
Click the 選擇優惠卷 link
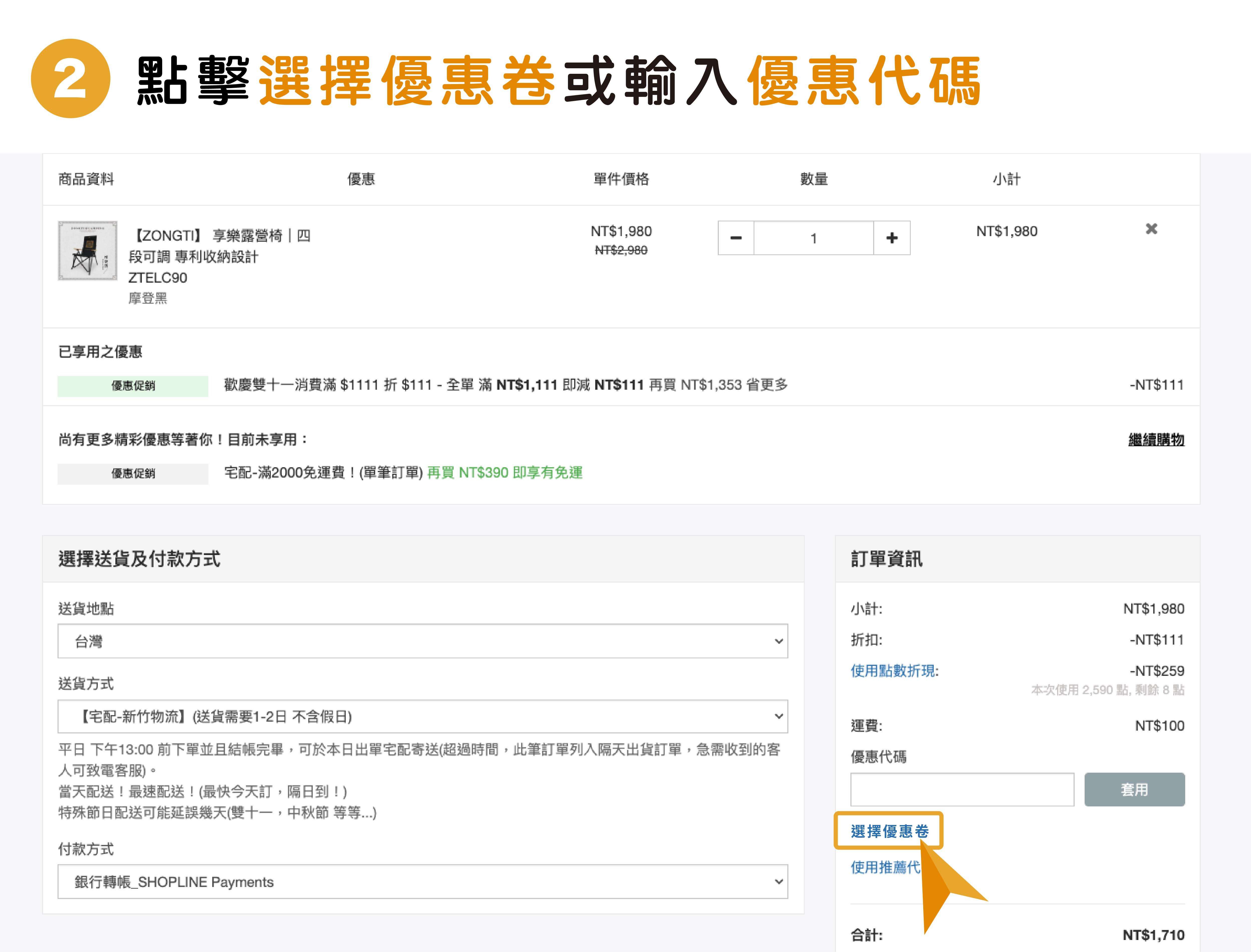point(889,831)
